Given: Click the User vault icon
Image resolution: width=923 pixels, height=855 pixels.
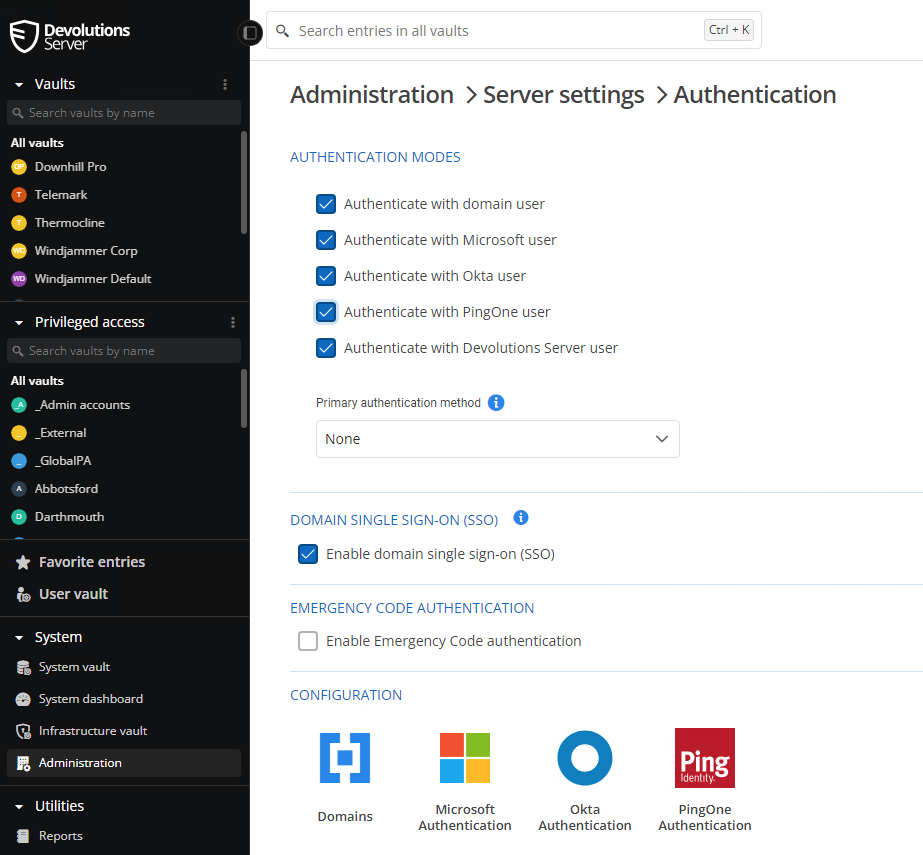Looking at the screenshot, I should [x=23, y=594].
